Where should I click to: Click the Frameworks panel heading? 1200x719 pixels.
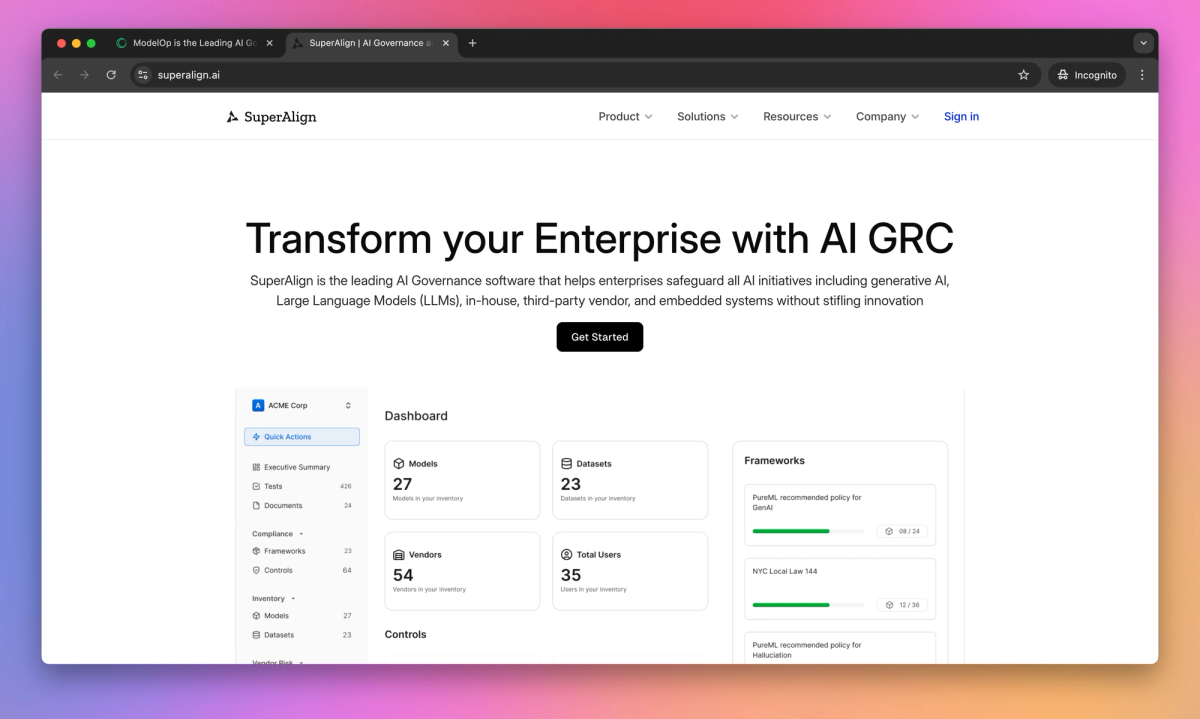tap(775, 461)
